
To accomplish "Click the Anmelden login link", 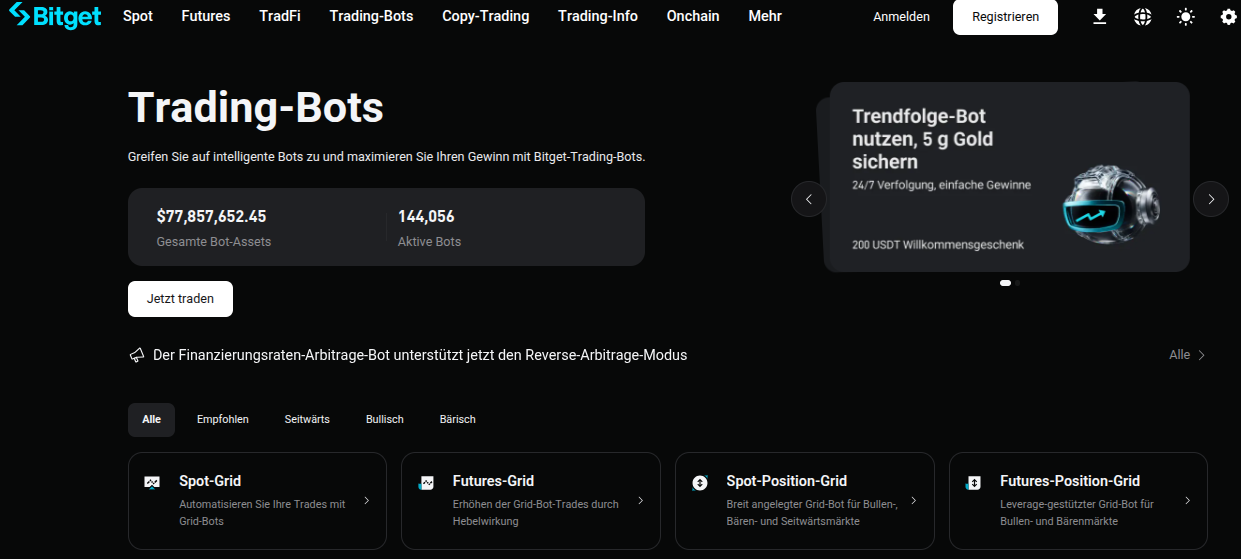I will pos(901,17).
